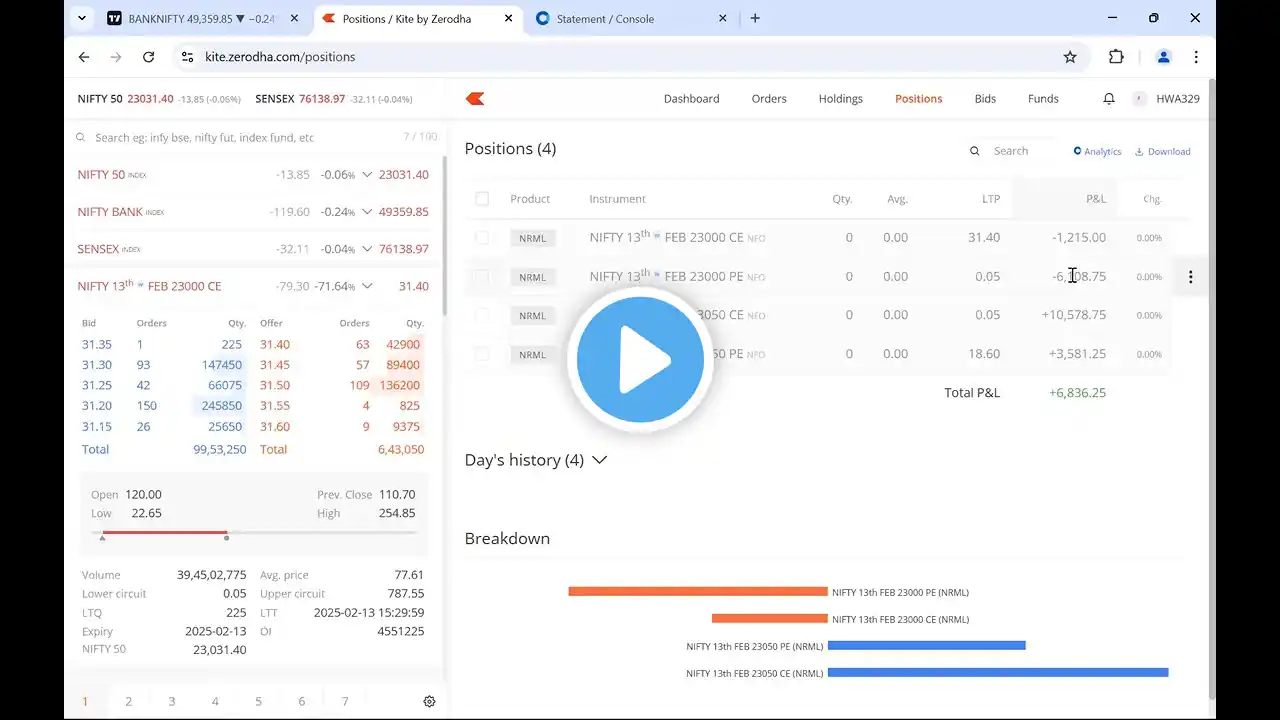The height and width of the screenshot is (720, 1280).
Task: Click the watchlist instrument search field
Action: (240, 138)
